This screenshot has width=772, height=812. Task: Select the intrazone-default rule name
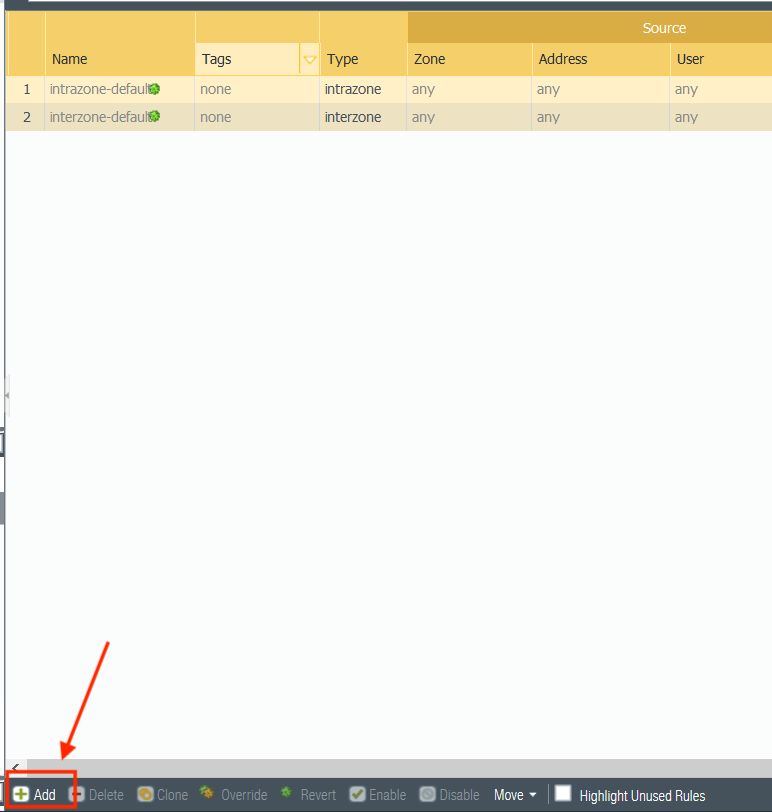tap(99, 89)
